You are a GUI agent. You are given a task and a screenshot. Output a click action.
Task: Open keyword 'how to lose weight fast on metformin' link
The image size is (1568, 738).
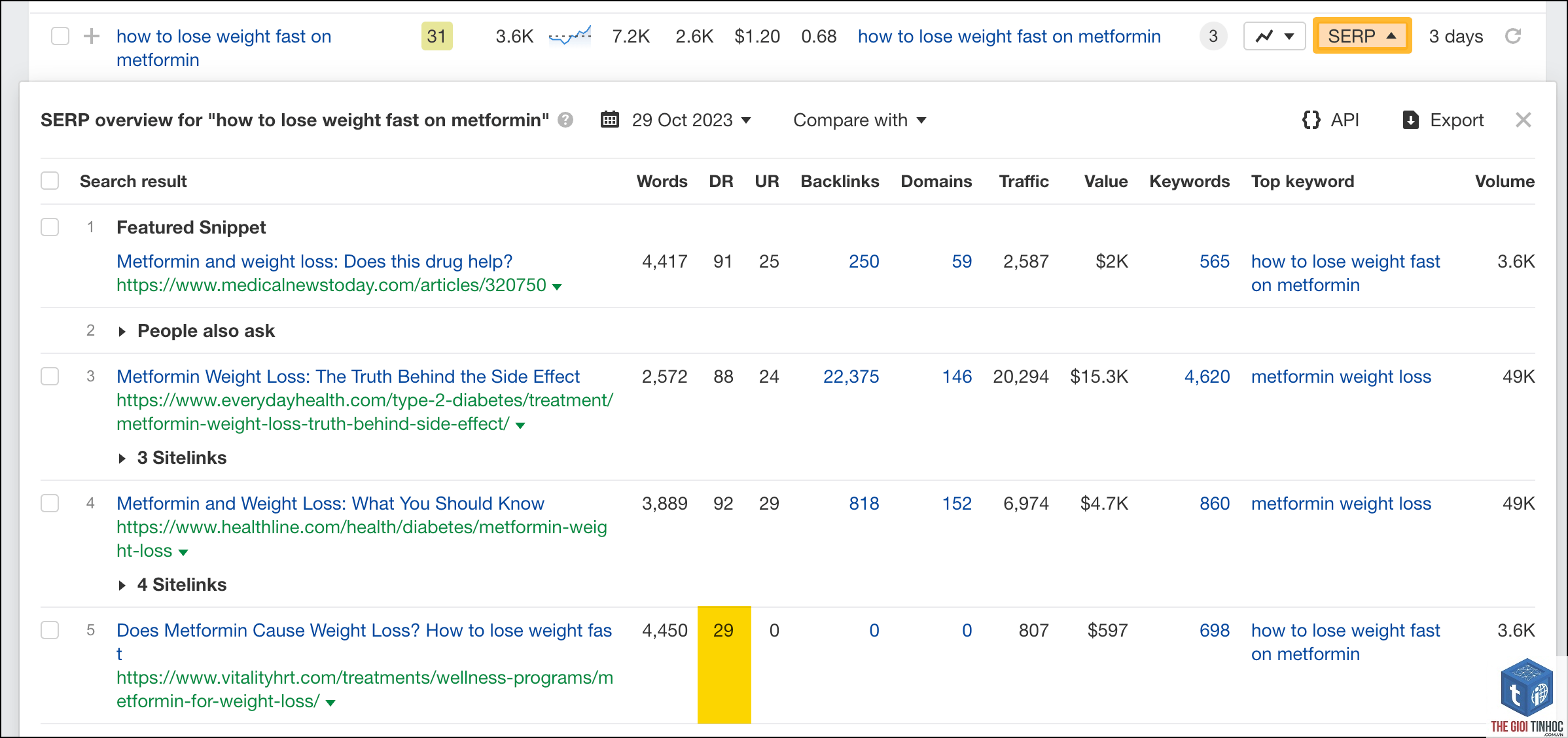224,48
